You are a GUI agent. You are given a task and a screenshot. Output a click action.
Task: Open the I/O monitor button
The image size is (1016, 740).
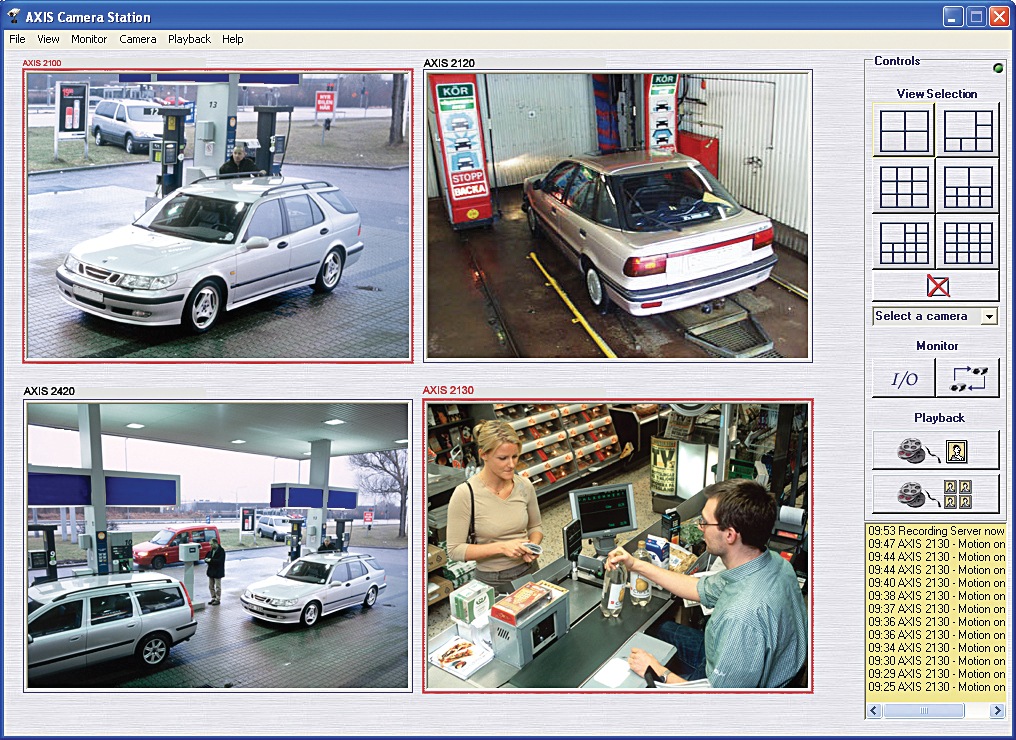pos(904,379)
